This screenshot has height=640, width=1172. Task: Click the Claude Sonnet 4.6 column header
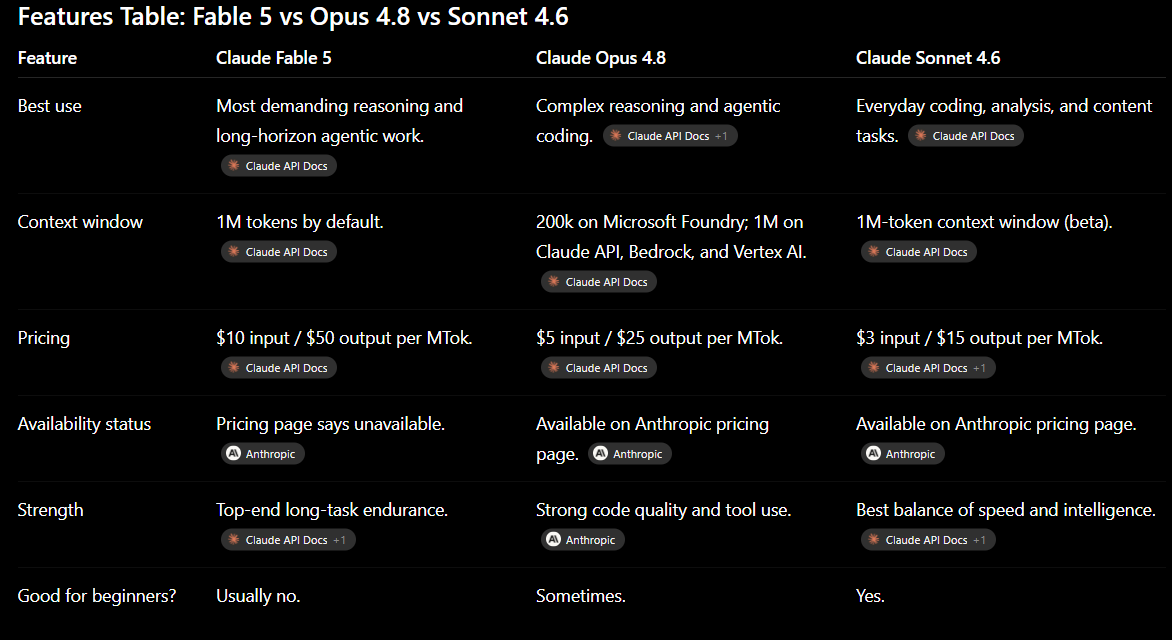click(x=928, y=58)
